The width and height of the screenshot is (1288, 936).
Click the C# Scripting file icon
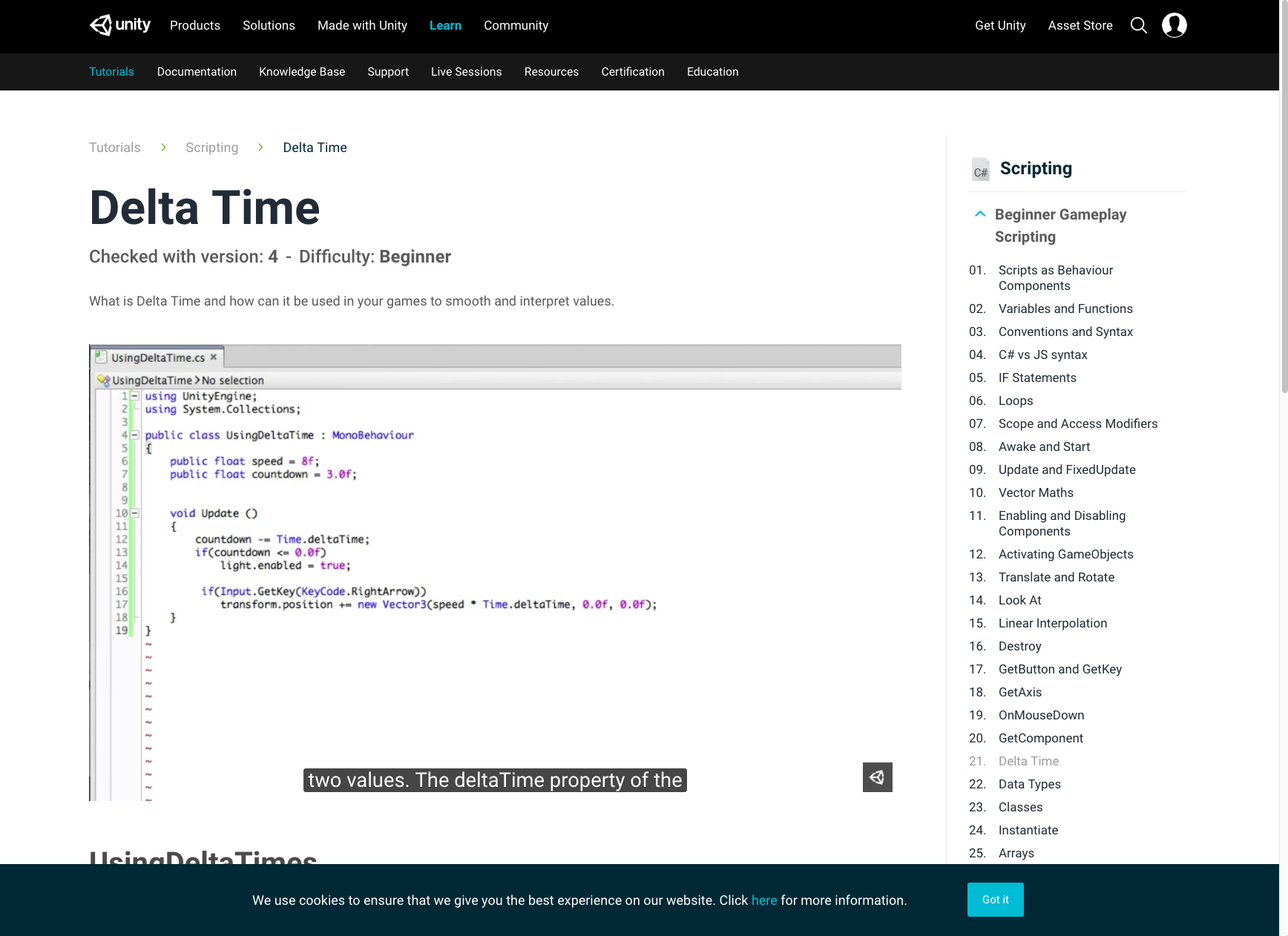[981, 169]
